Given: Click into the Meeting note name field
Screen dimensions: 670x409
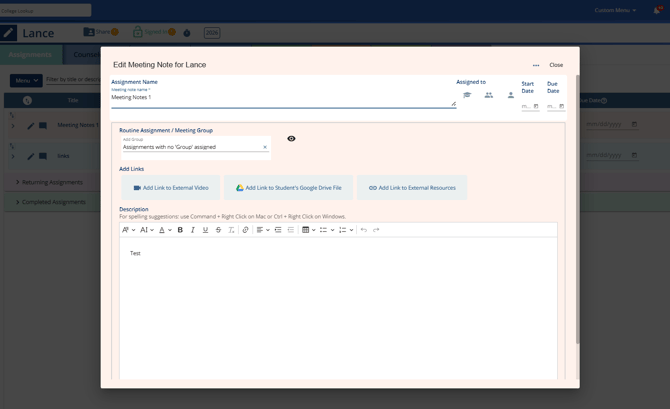Looking at the screenshot, I should coord(281,97).
